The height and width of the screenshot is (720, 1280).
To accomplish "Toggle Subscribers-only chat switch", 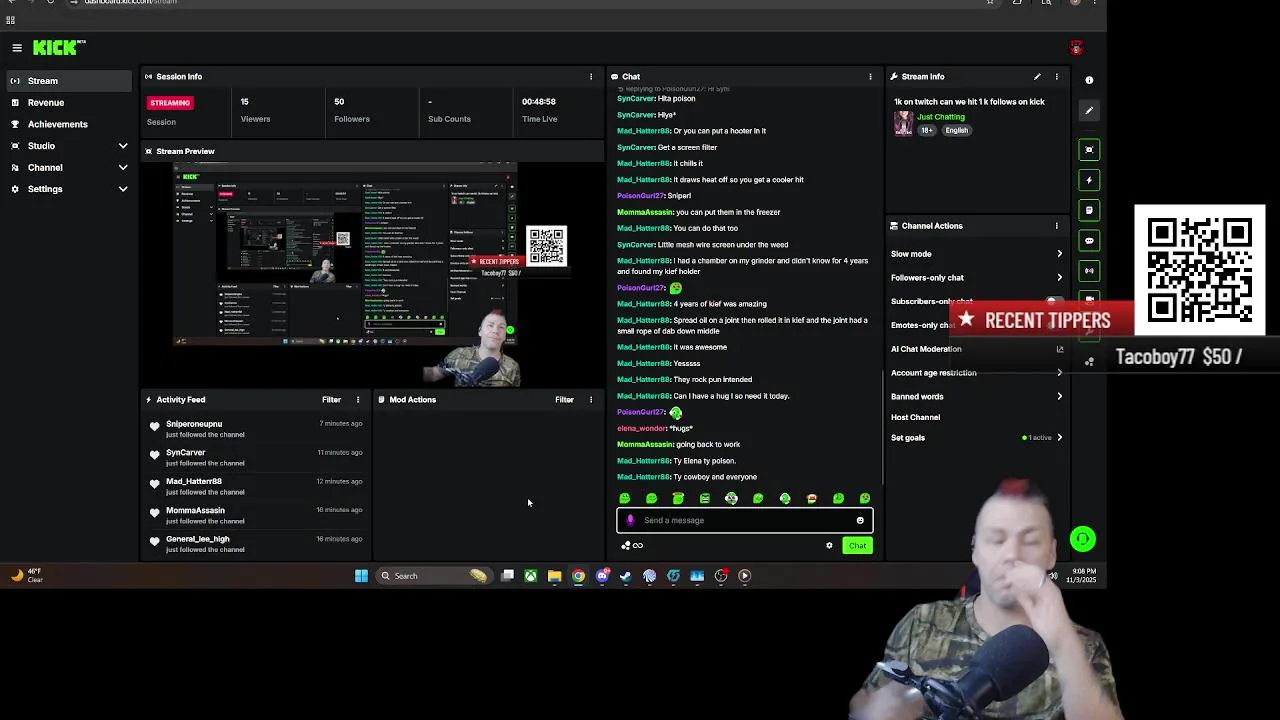I will [x=1053, y=301].
